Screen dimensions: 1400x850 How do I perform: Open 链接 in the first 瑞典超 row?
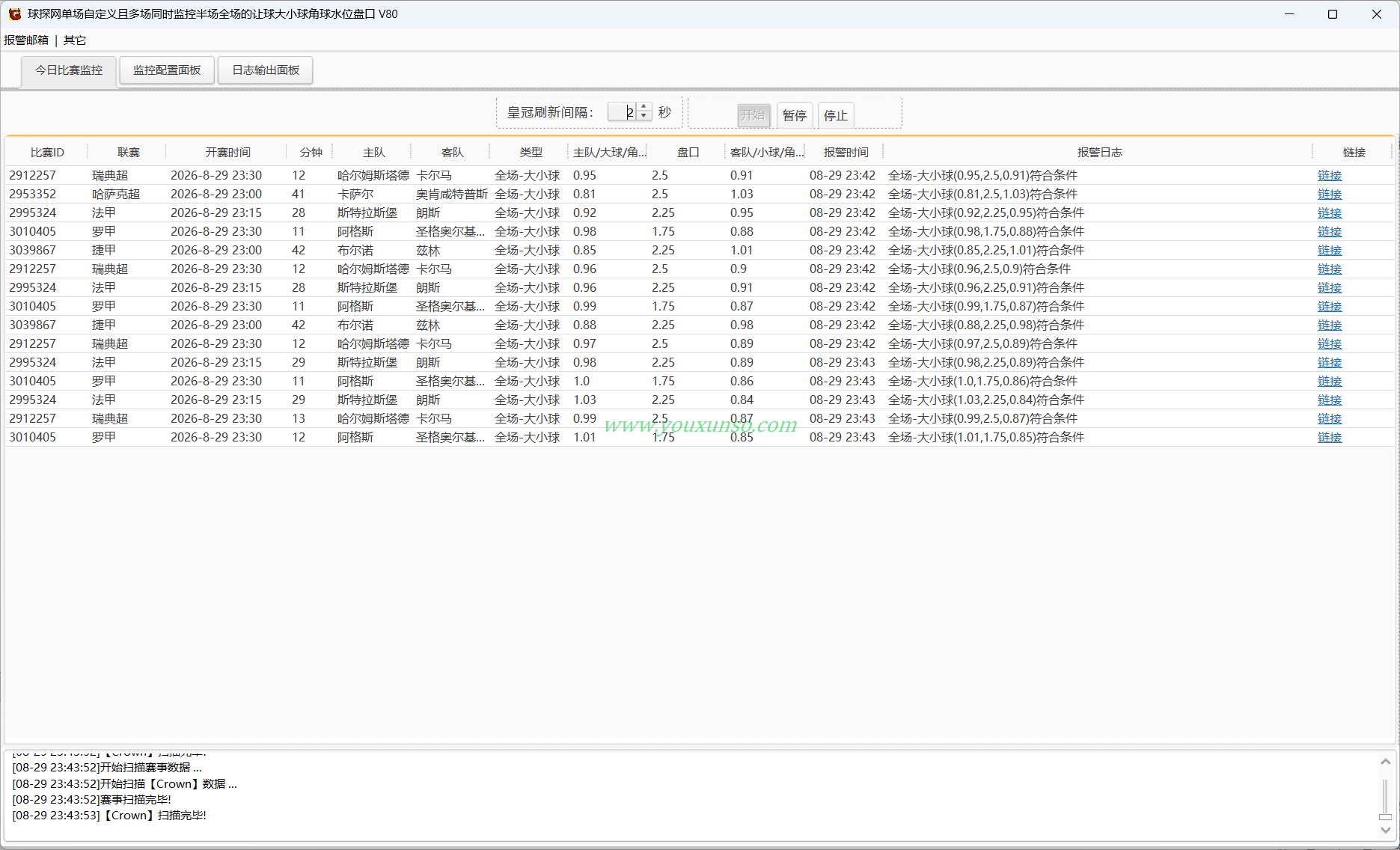point(1330,175)
